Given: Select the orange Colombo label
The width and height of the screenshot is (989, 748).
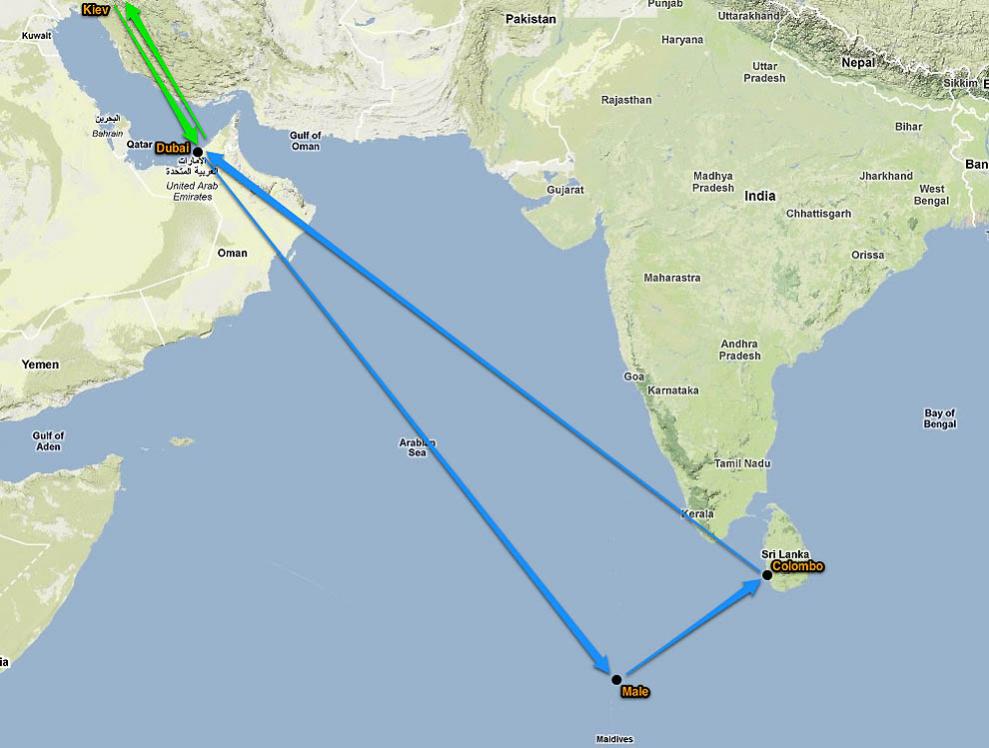Looking at the screenshot, I should coord(797,566).
